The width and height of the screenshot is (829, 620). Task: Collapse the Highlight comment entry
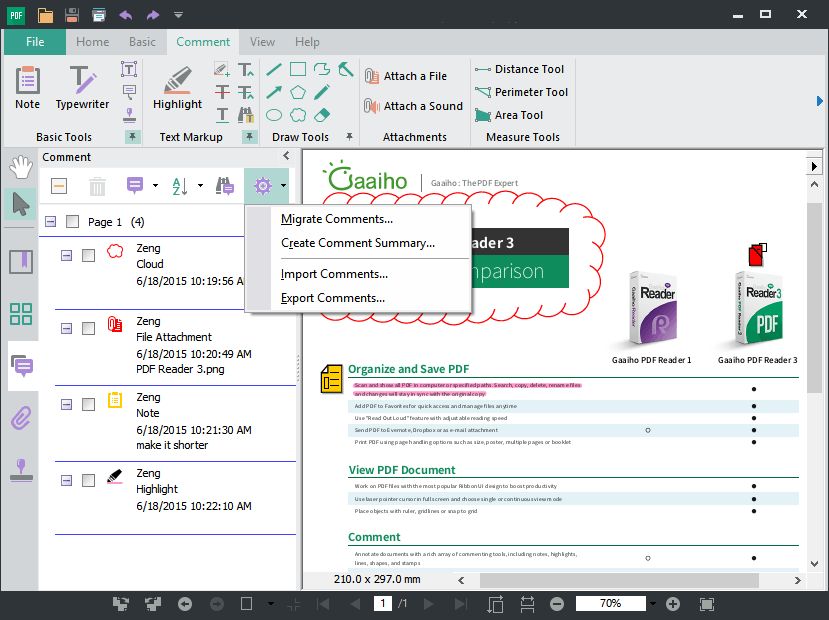coord(67,480)
